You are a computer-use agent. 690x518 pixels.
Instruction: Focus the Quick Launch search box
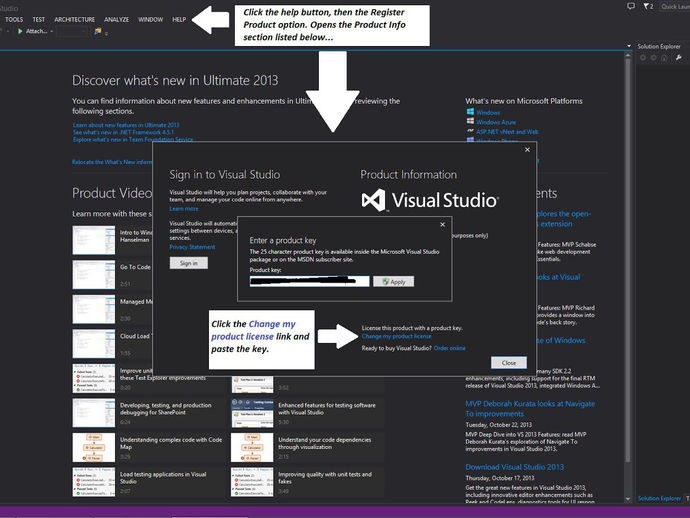674,6
